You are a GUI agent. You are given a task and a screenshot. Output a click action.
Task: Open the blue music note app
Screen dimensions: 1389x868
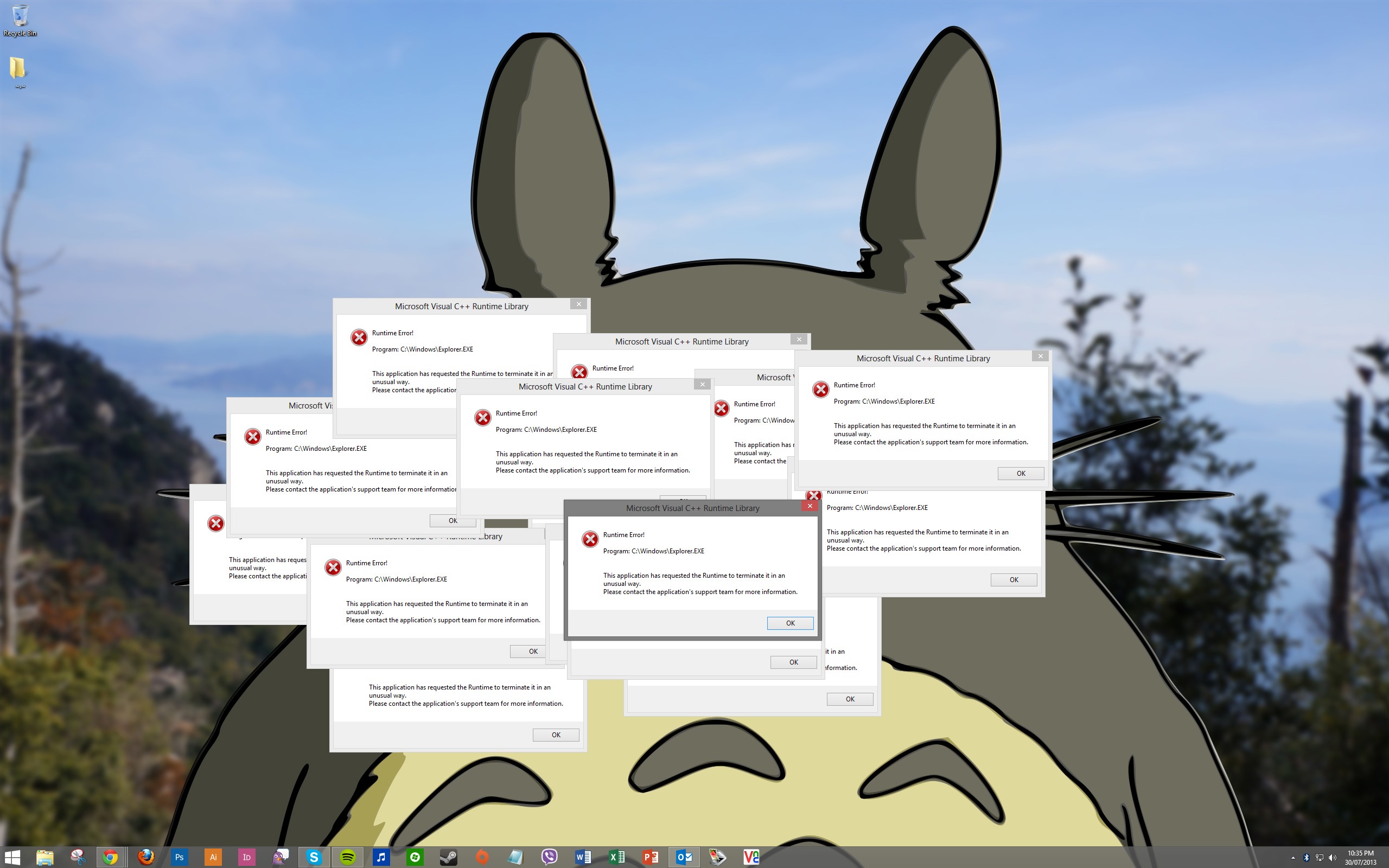coord(381,858)
